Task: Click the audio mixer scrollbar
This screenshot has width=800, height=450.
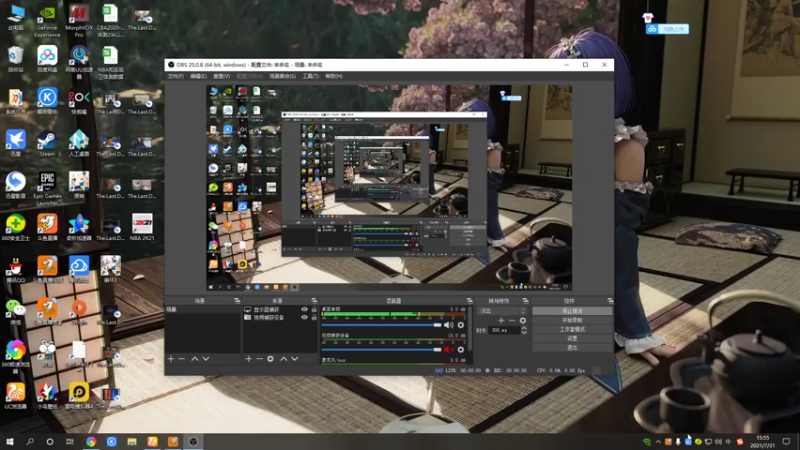Action: (x=469, y=329)
